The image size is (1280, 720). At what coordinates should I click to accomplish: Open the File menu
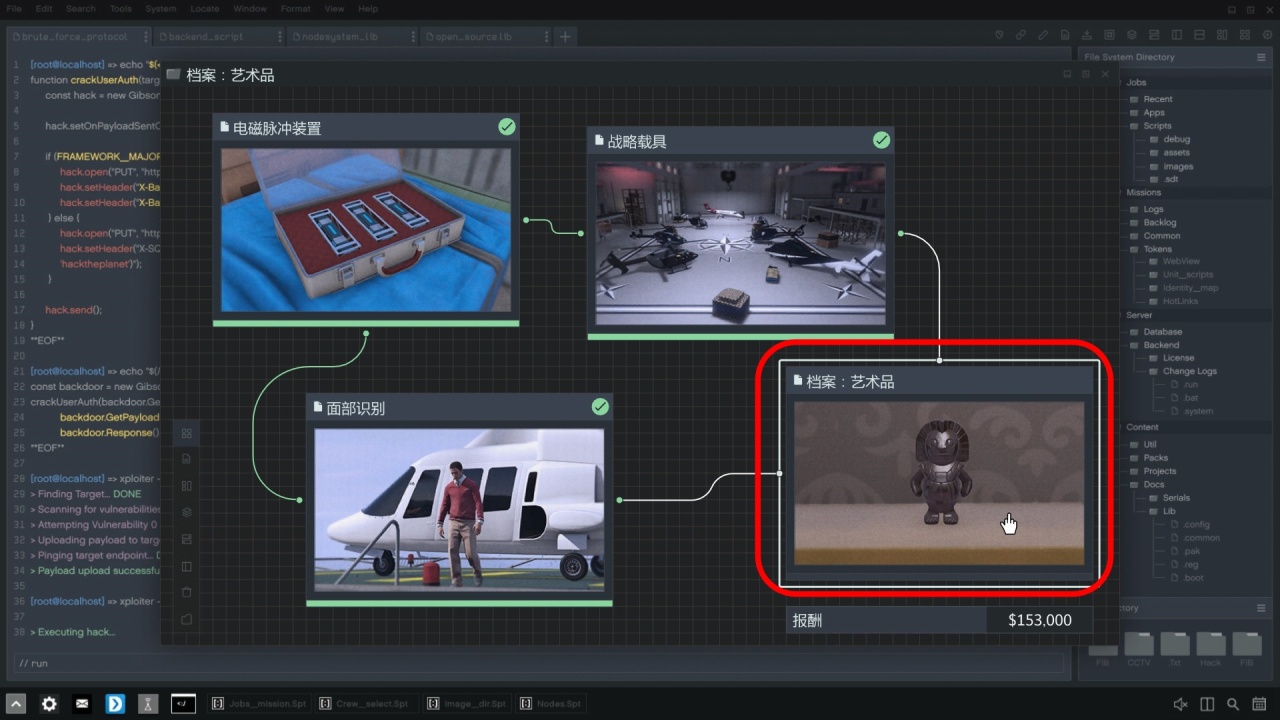[x=14, y=9]
